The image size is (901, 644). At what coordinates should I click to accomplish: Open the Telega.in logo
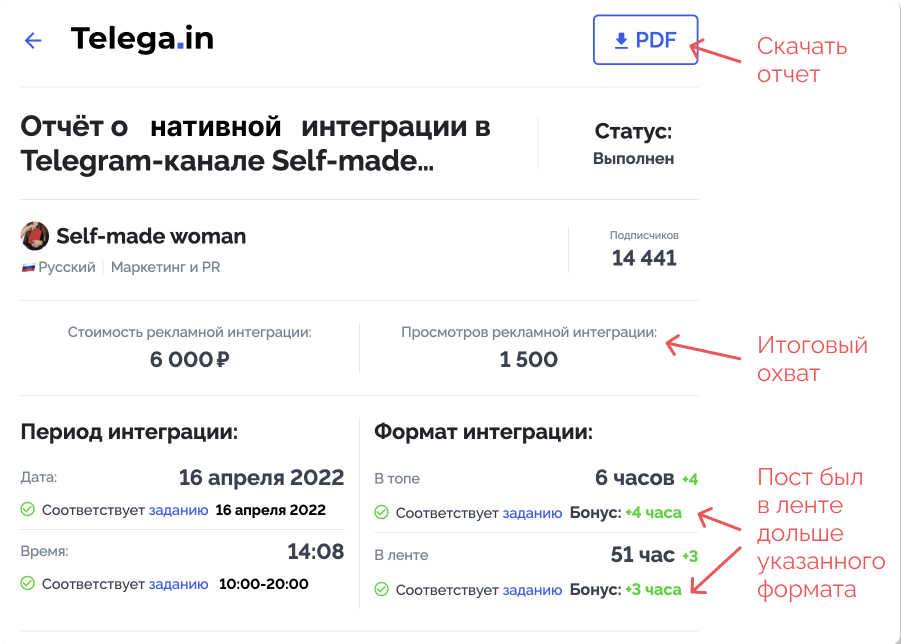point(142,38)
